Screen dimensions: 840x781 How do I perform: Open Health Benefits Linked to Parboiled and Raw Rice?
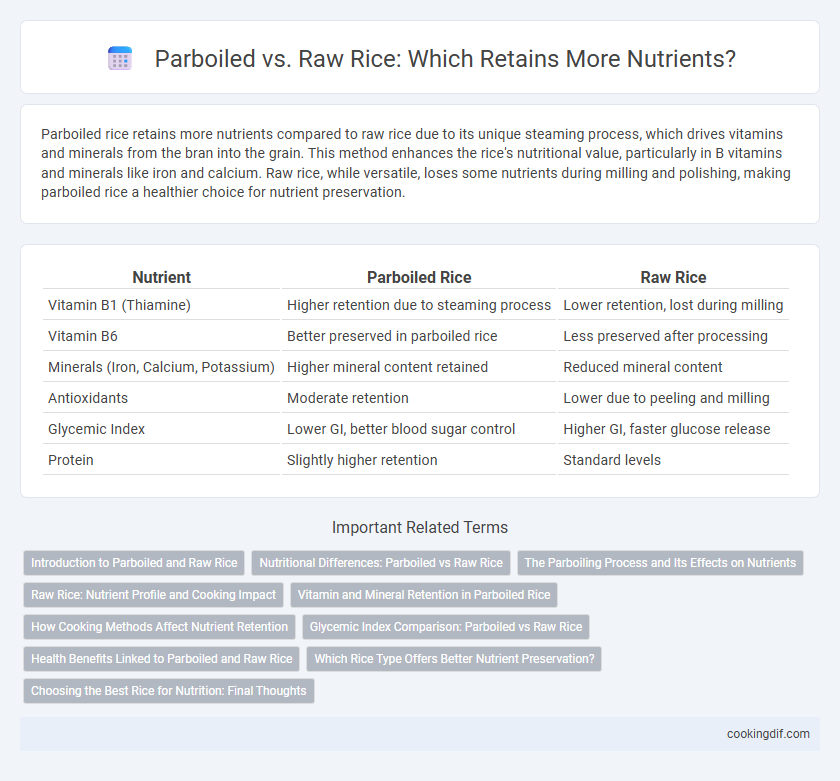click(x=161, y=659)
